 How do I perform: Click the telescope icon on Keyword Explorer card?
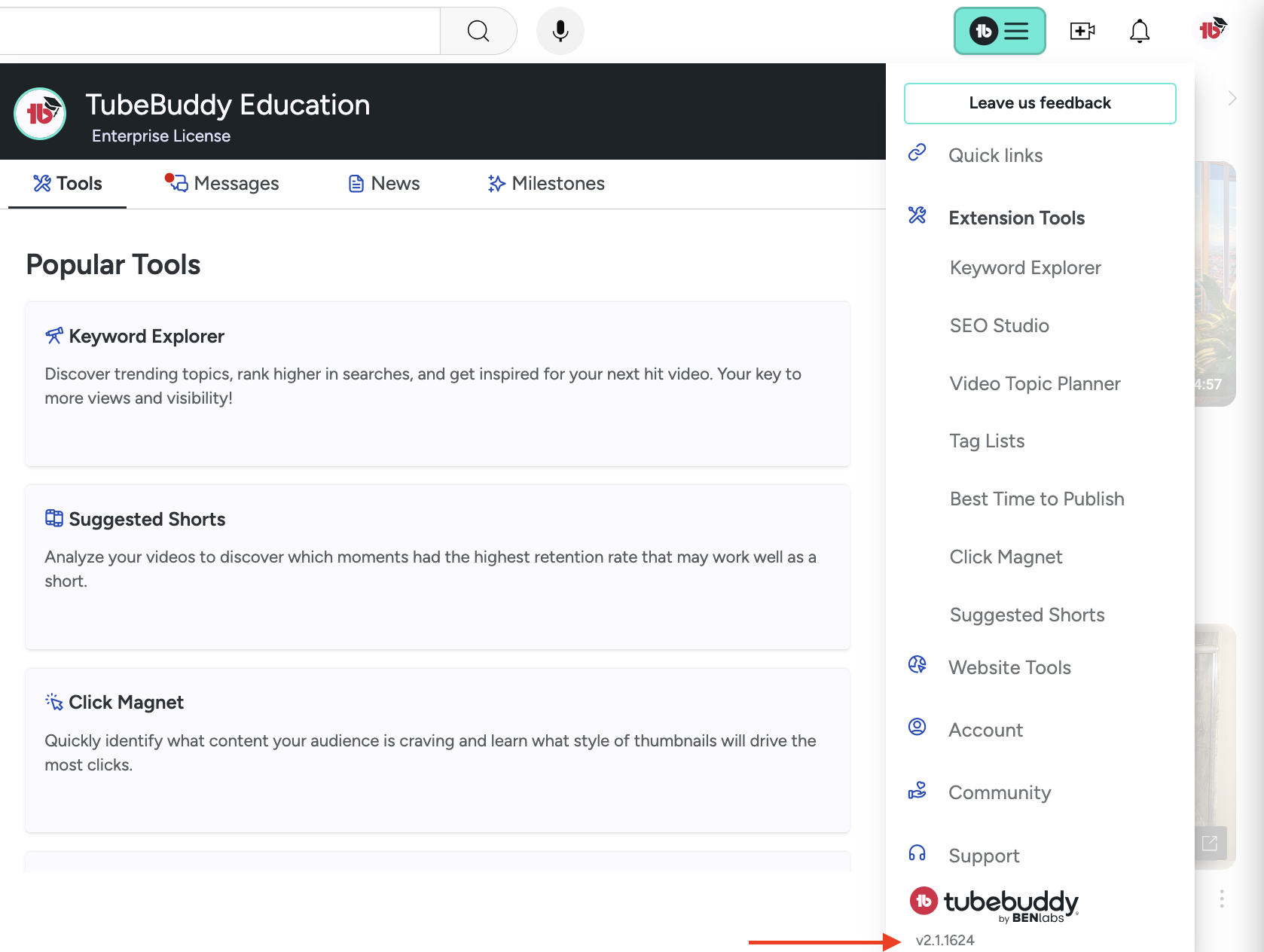54,335
